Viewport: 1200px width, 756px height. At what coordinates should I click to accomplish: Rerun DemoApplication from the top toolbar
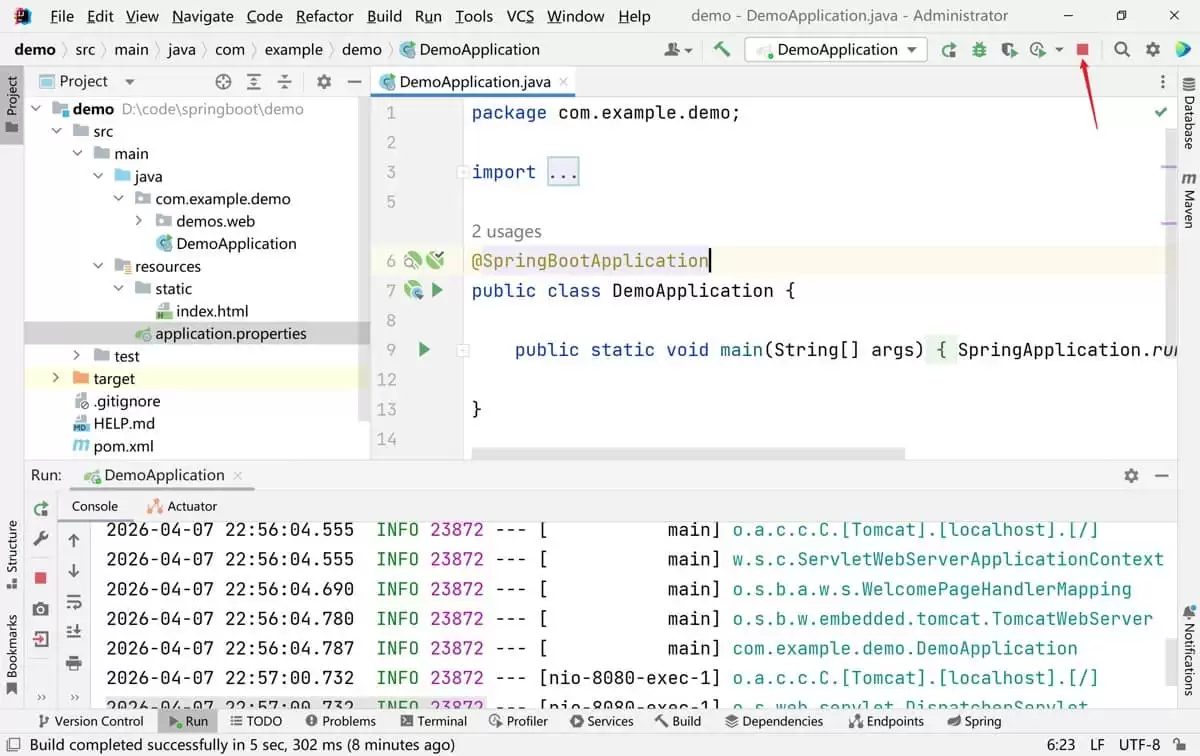coord(948,49)
